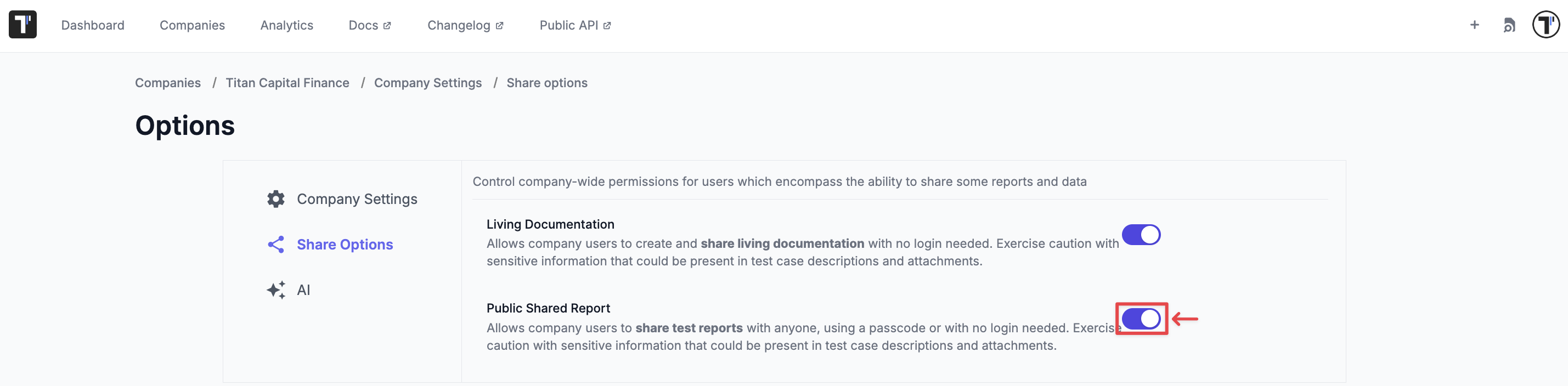Click the external link icon next to Docs
This screenshot has width=1568, height=386.
tap(388, 24)
